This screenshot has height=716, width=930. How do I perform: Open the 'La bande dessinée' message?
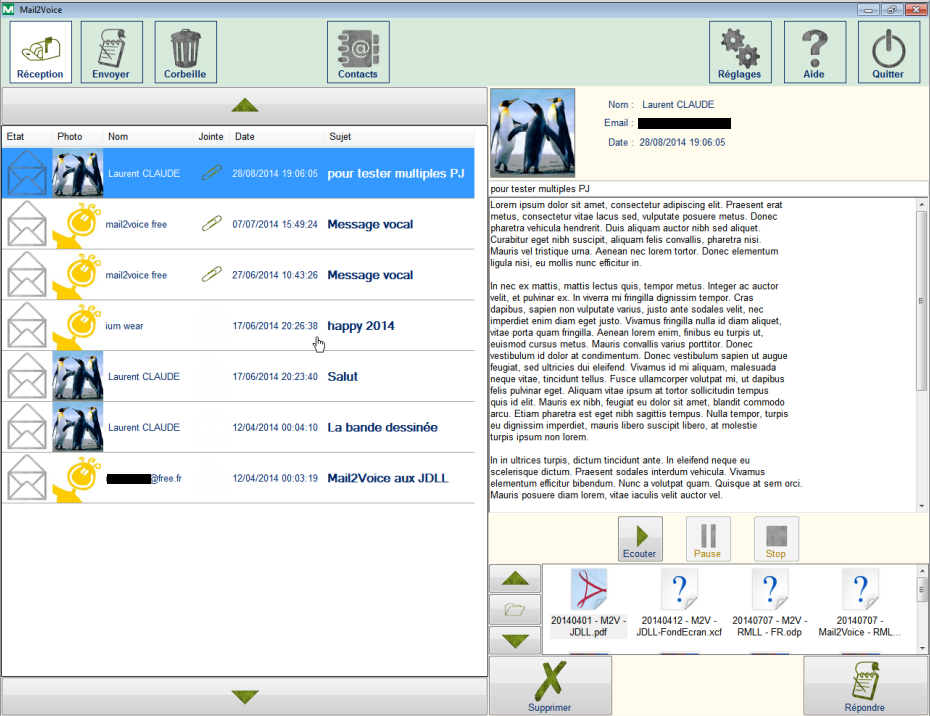click(x=238, y=427)
